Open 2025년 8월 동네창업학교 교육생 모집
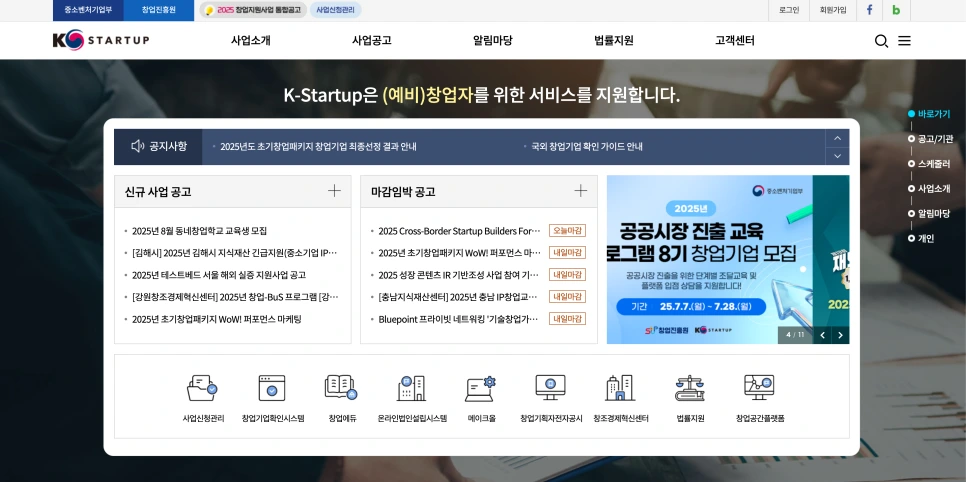The width and height of the screenshot is (966, 482). [200, 231]
